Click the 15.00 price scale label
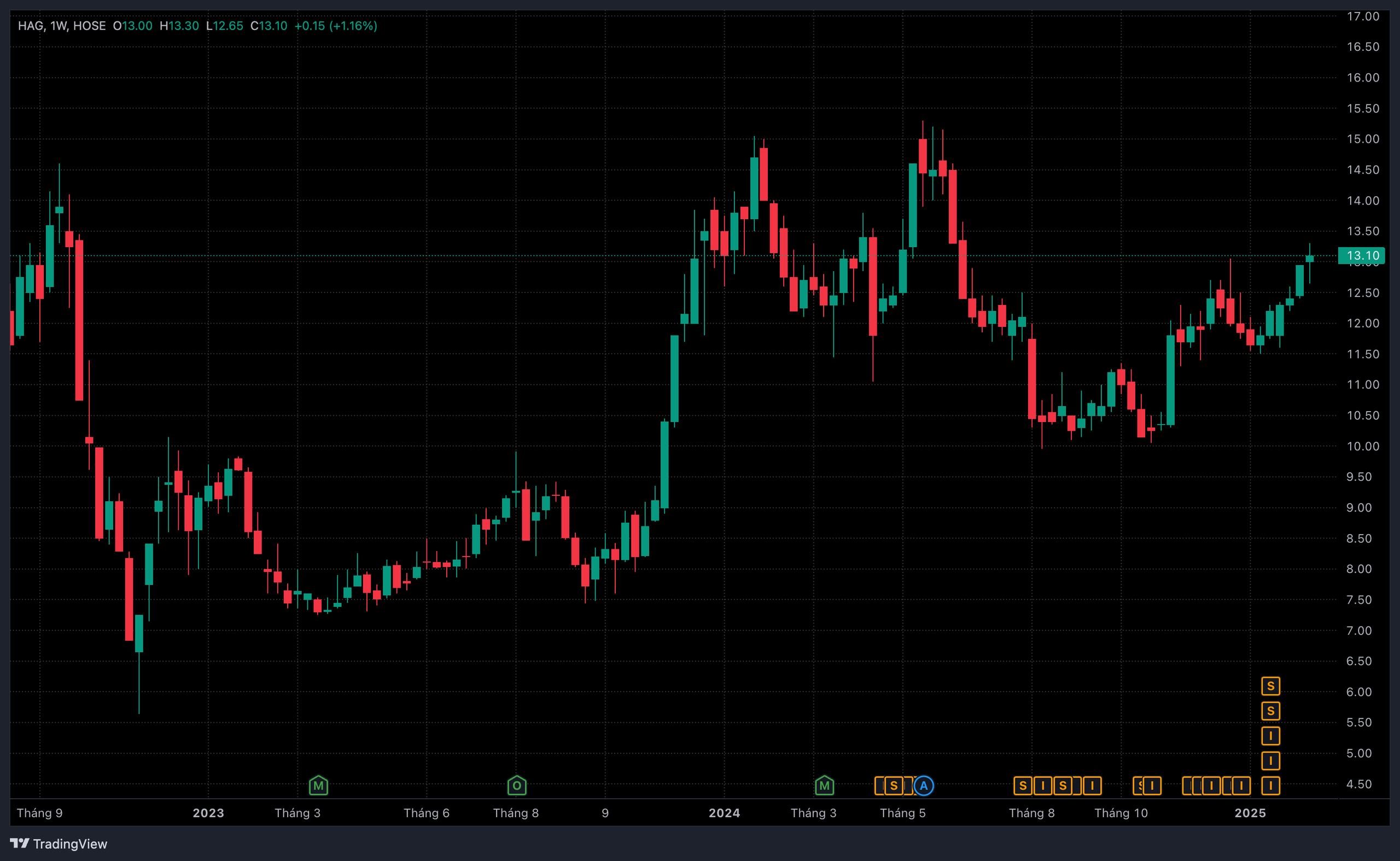Screen dimensions: 1400x861 1363,139
